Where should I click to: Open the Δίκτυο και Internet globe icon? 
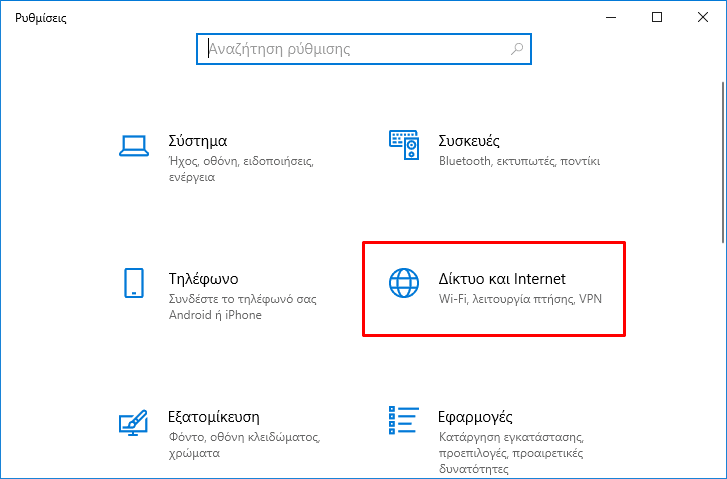pyautogui.click(x=404, y=282)
